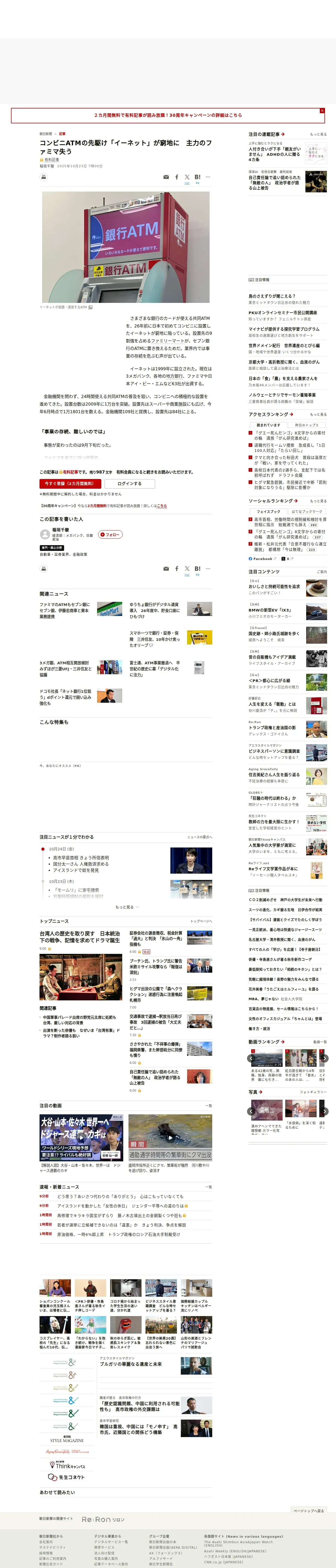Open Facebook page link under social ranking

point(262,558)
